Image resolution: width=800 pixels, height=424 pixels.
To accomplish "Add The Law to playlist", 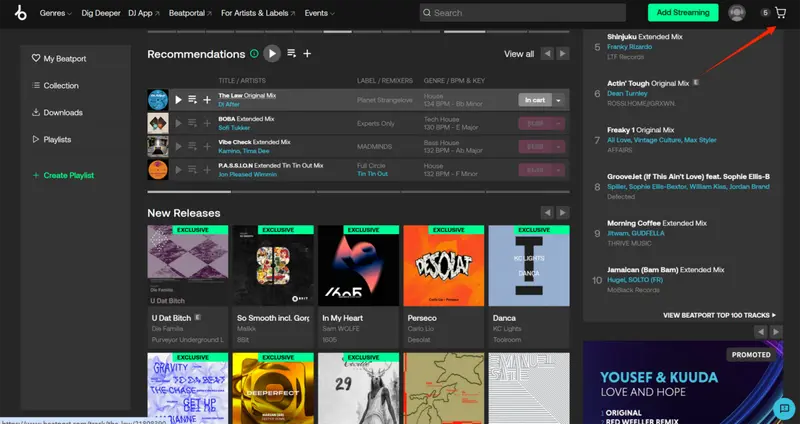I will click(x=207, y=100).
